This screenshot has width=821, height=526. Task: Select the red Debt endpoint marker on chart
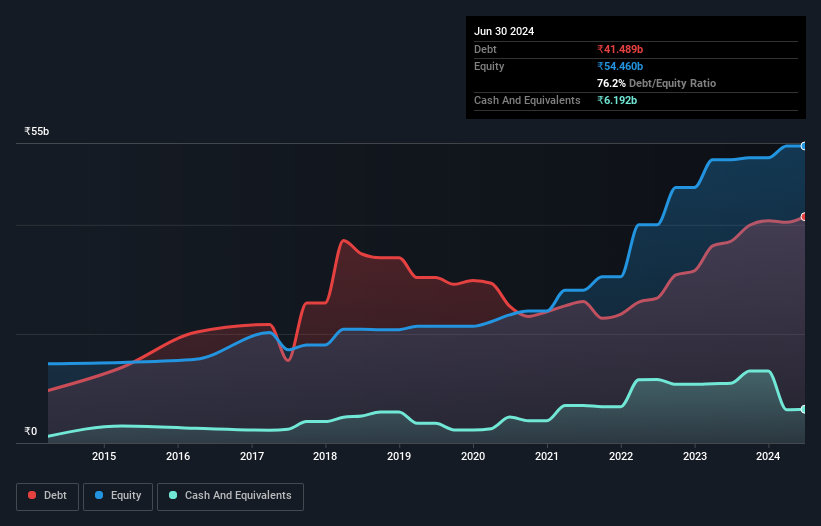(x=804, y=217)
